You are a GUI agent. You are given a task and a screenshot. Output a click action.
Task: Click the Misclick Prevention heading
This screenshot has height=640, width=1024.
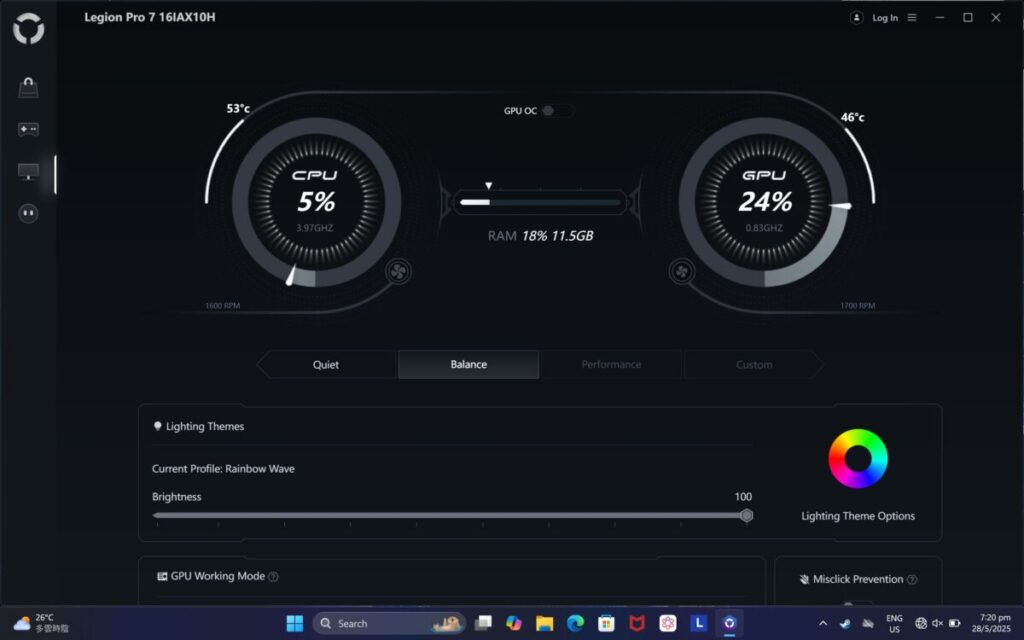pyautogui.click(x=857, y=579)
